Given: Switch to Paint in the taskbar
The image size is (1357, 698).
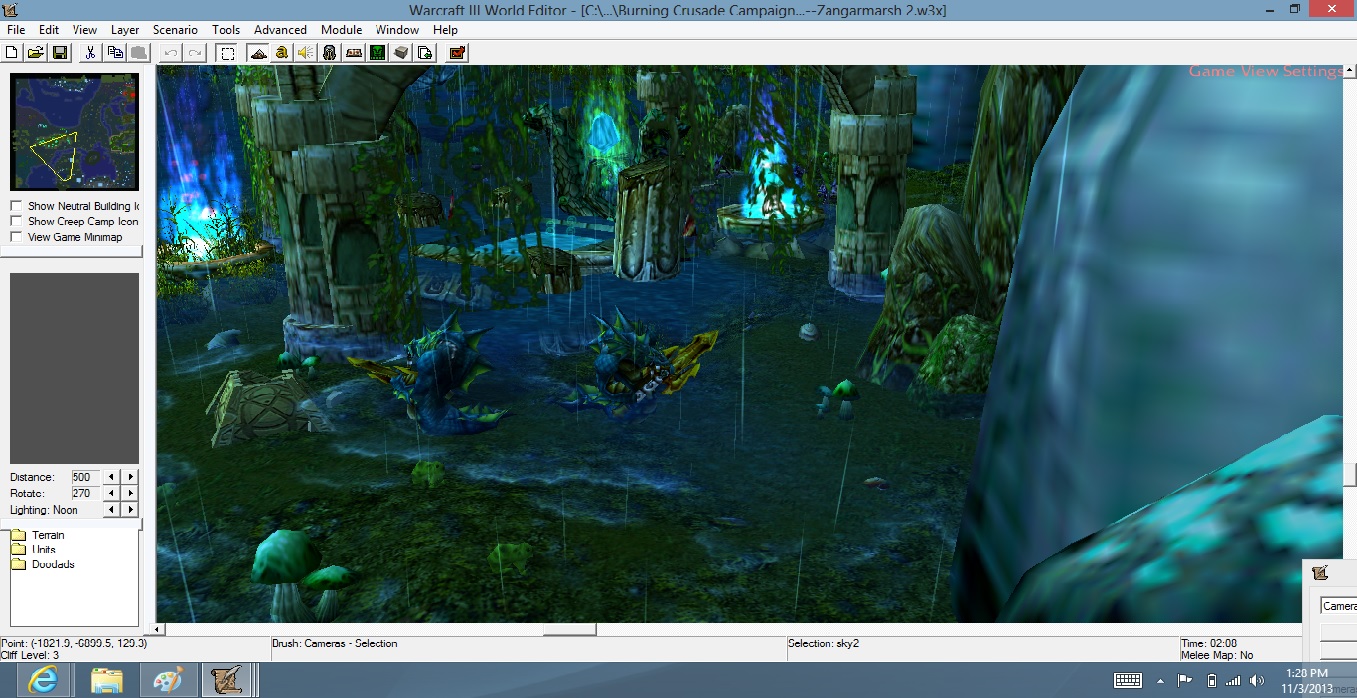Looking at the screenshot, I should click(x=168, y=680).
